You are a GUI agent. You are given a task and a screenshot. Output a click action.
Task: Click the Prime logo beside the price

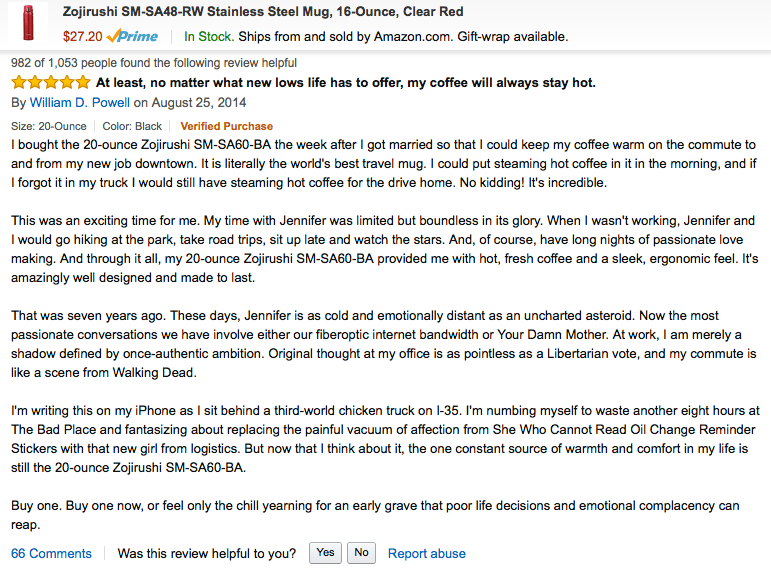click(132, 37)
